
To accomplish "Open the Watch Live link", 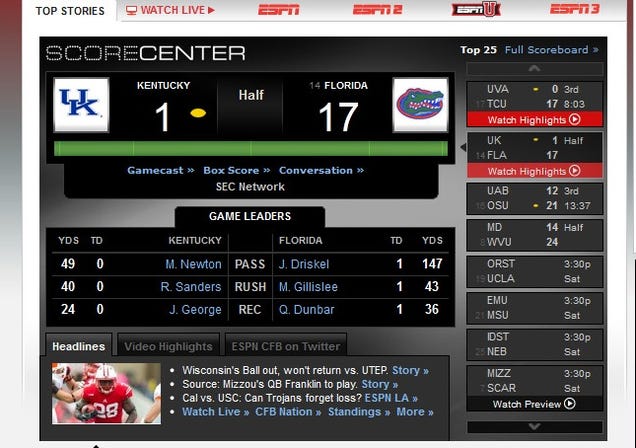I will point(170,10).
